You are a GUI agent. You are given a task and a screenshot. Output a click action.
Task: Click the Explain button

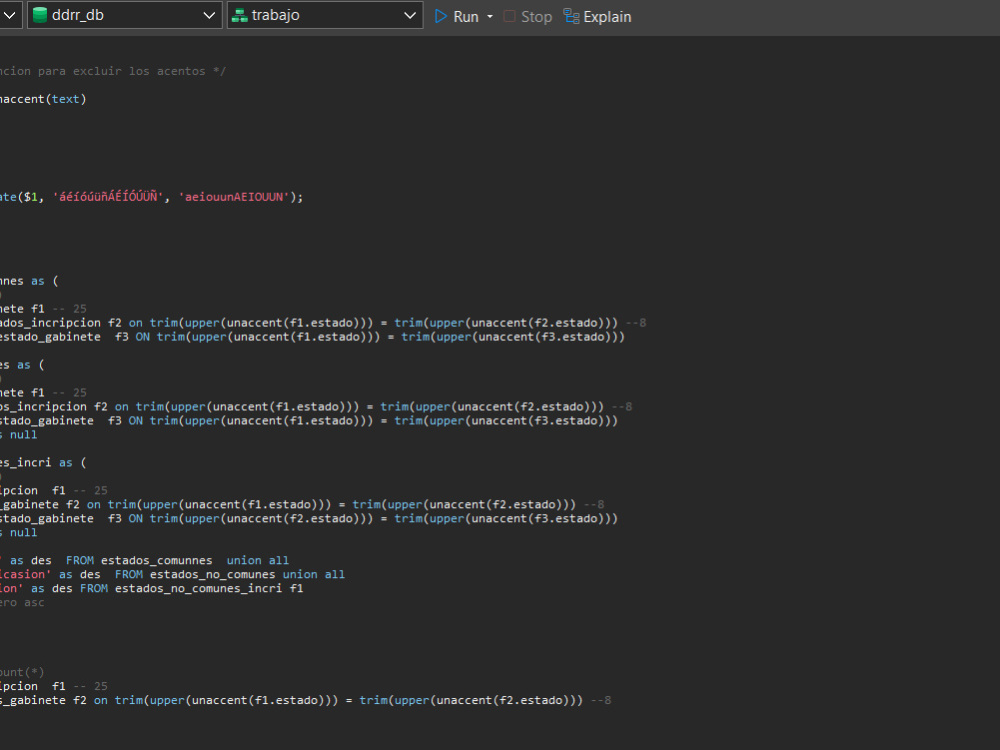(598, 17)
